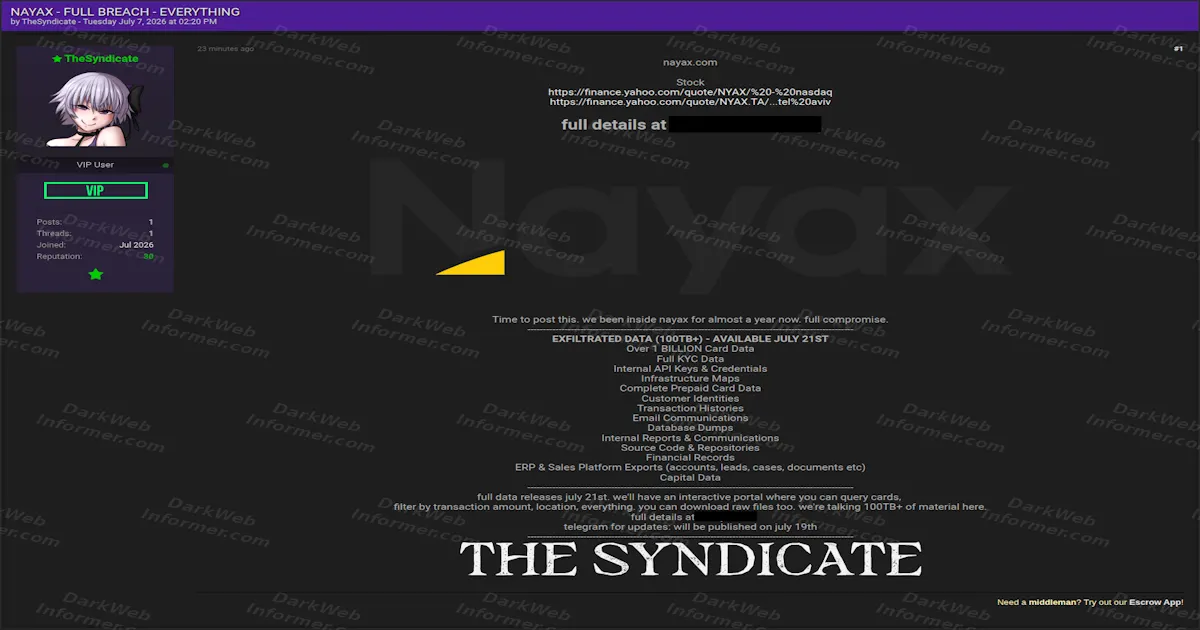Click the 'Joined: Jul 2026' value
The height and width of the screenshot is (630, 1200).
coord(136,245)
